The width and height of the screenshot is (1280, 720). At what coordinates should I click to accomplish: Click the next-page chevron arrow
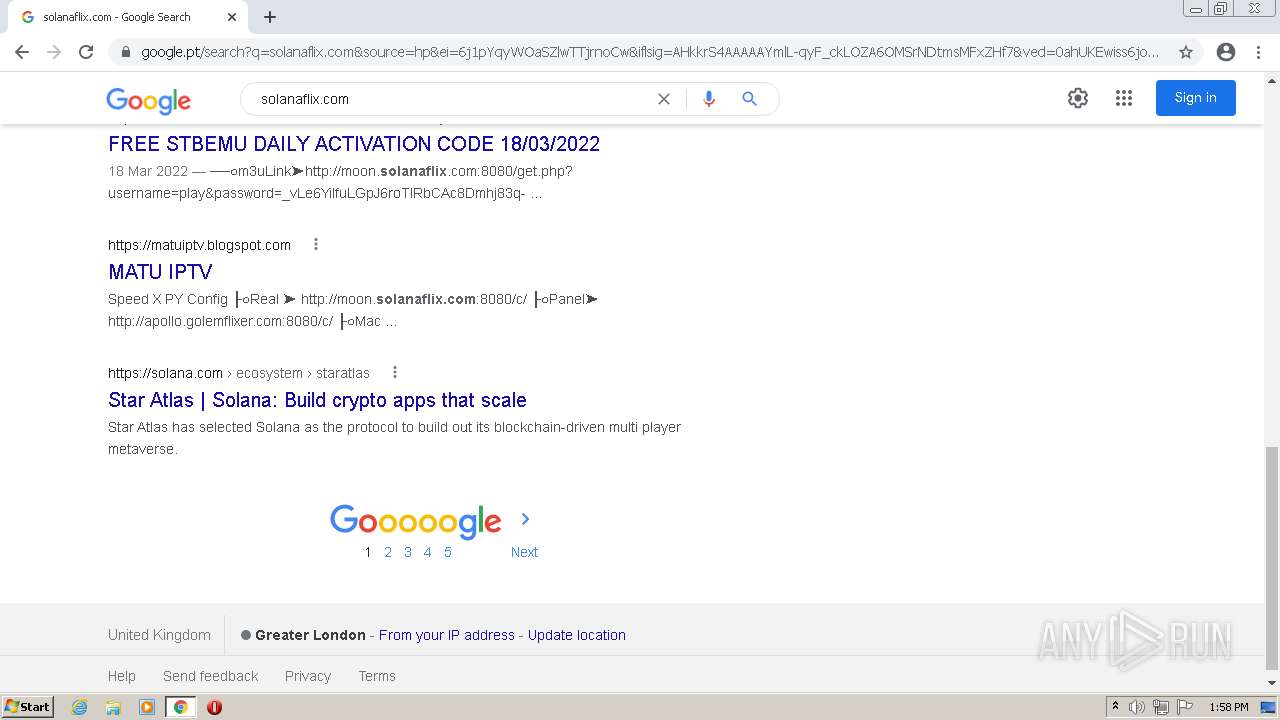click(525, 519)
